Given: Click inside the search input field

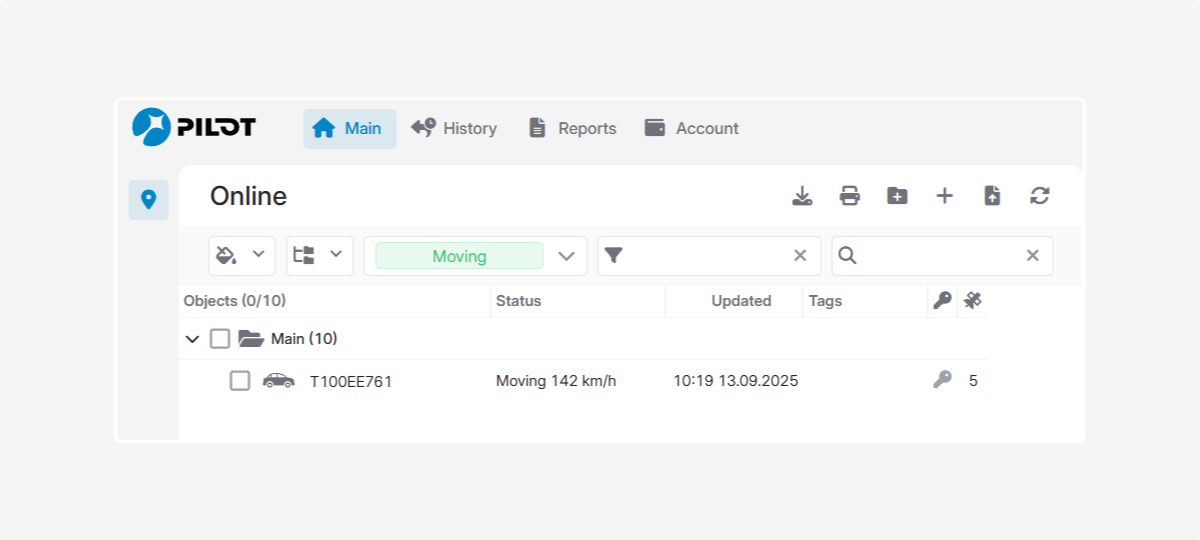Looking at the screenshot, I should [x=940, y=256].
